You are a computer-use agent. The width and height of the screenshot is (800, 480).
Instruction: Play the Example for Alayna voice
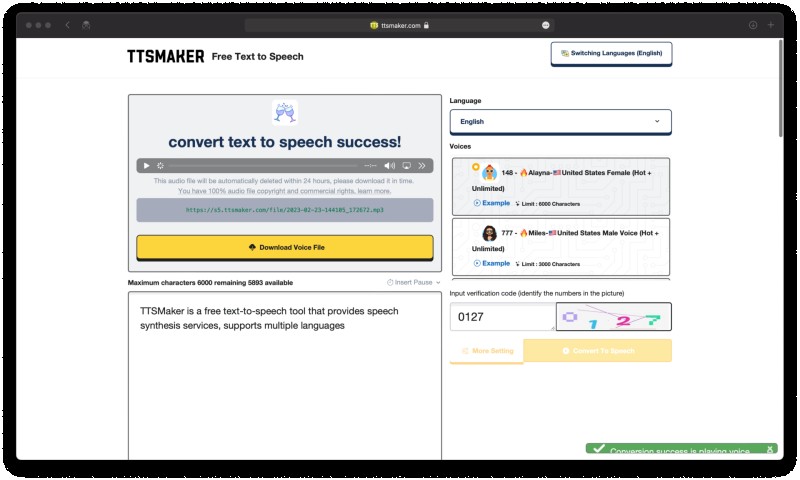point(492,203)
